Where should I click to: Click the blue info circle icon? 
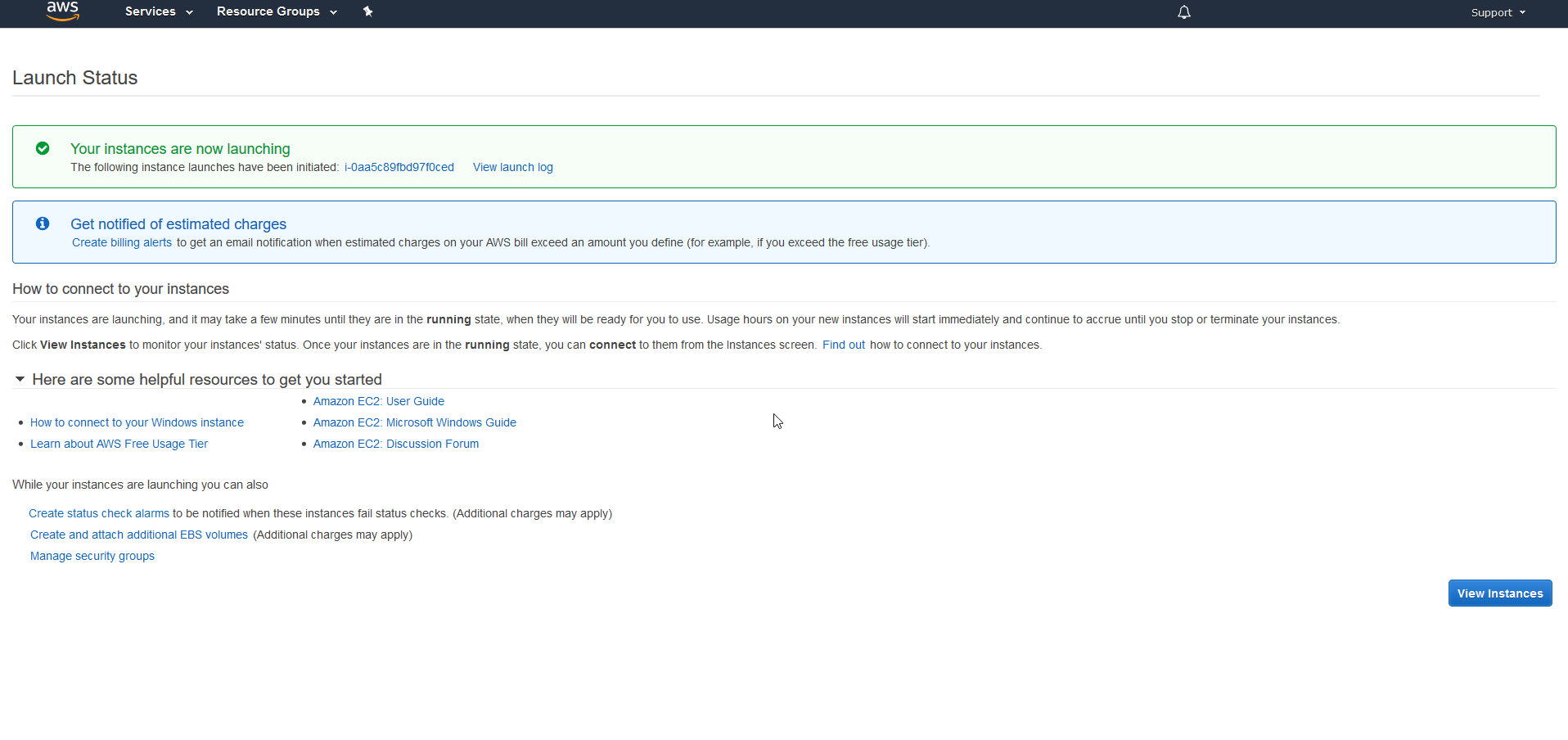[43, 223]
